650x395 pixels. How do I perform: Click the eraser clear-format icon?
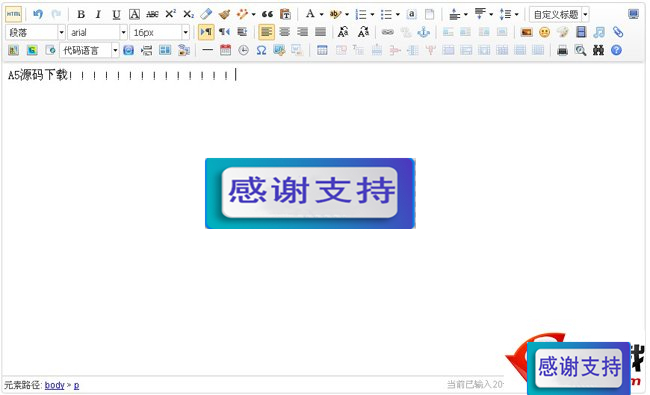point(206,15)
